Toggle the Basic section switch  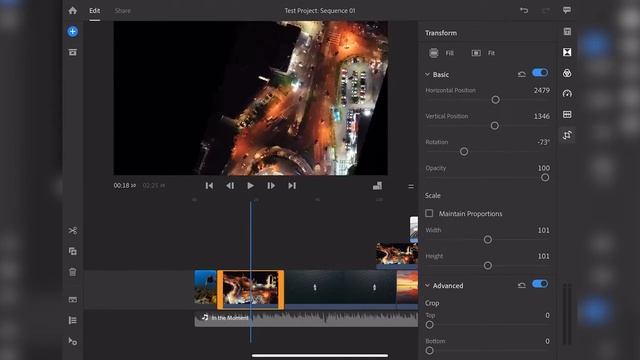point(540,73)
